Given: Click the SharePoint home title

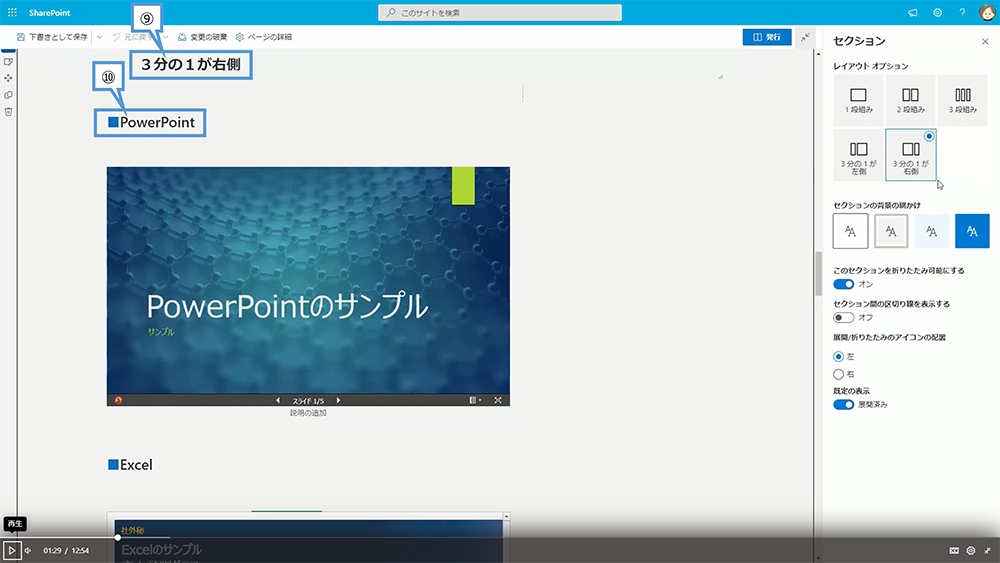Looking at the screenshot, I should click(49, 13).
